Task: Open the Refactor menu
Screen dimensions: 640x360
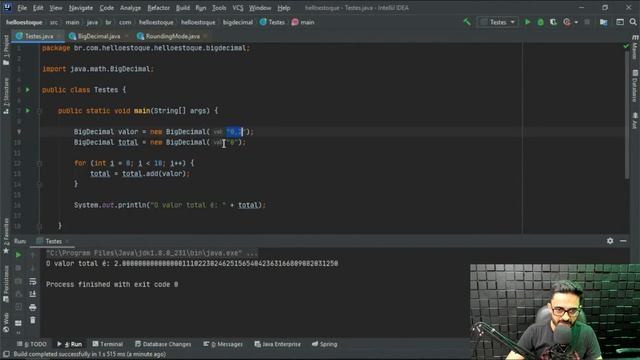Action: coord(158,8)
